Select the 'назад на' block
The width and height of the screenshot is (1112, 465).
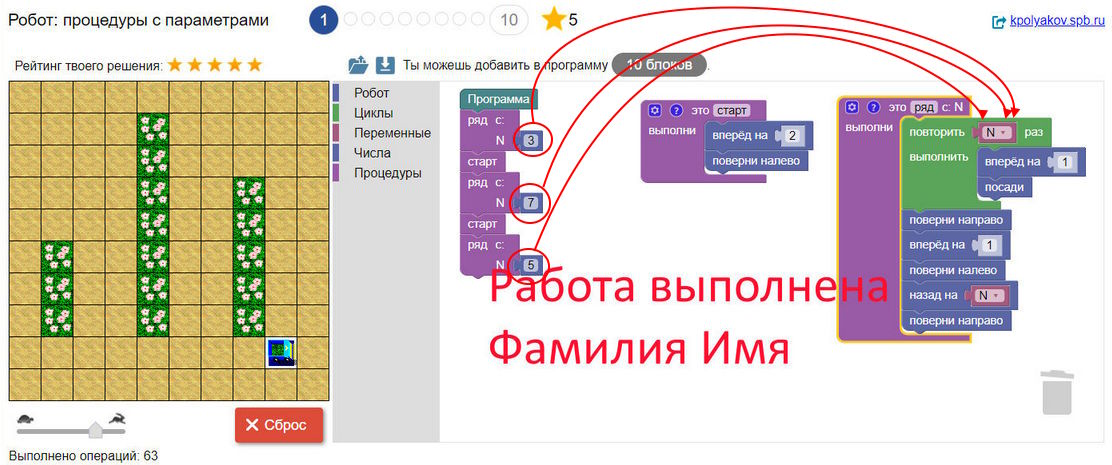coord(936,295)
